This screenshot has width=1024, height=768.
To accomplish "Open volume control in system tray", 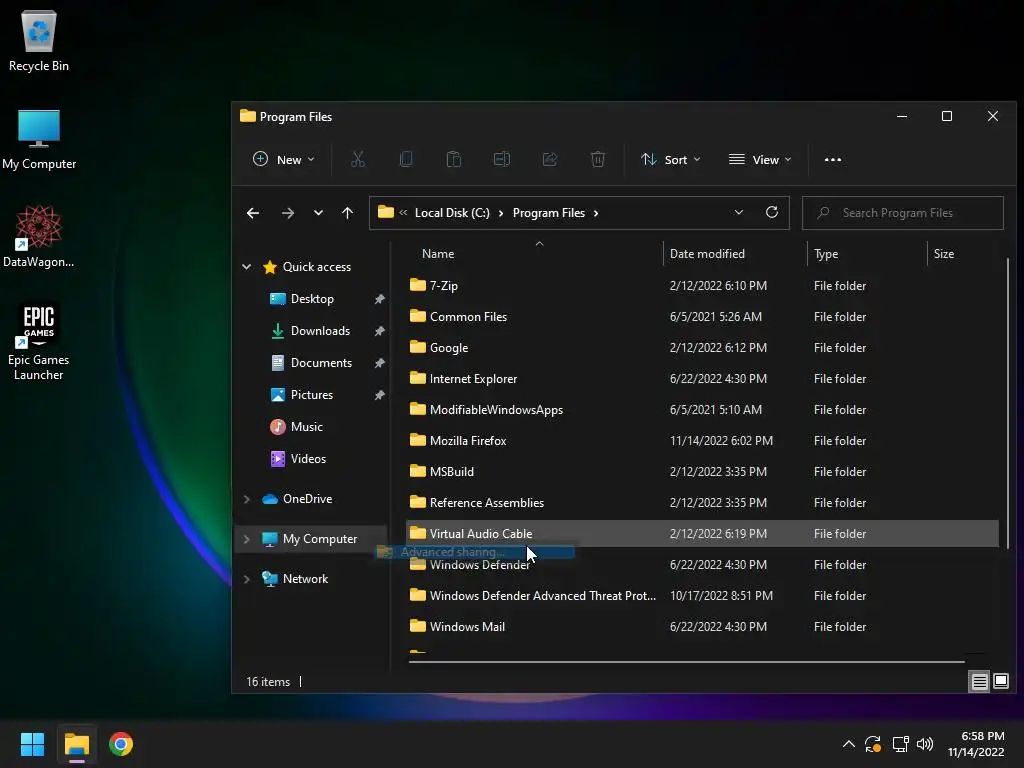I will (x=925, y=744).
